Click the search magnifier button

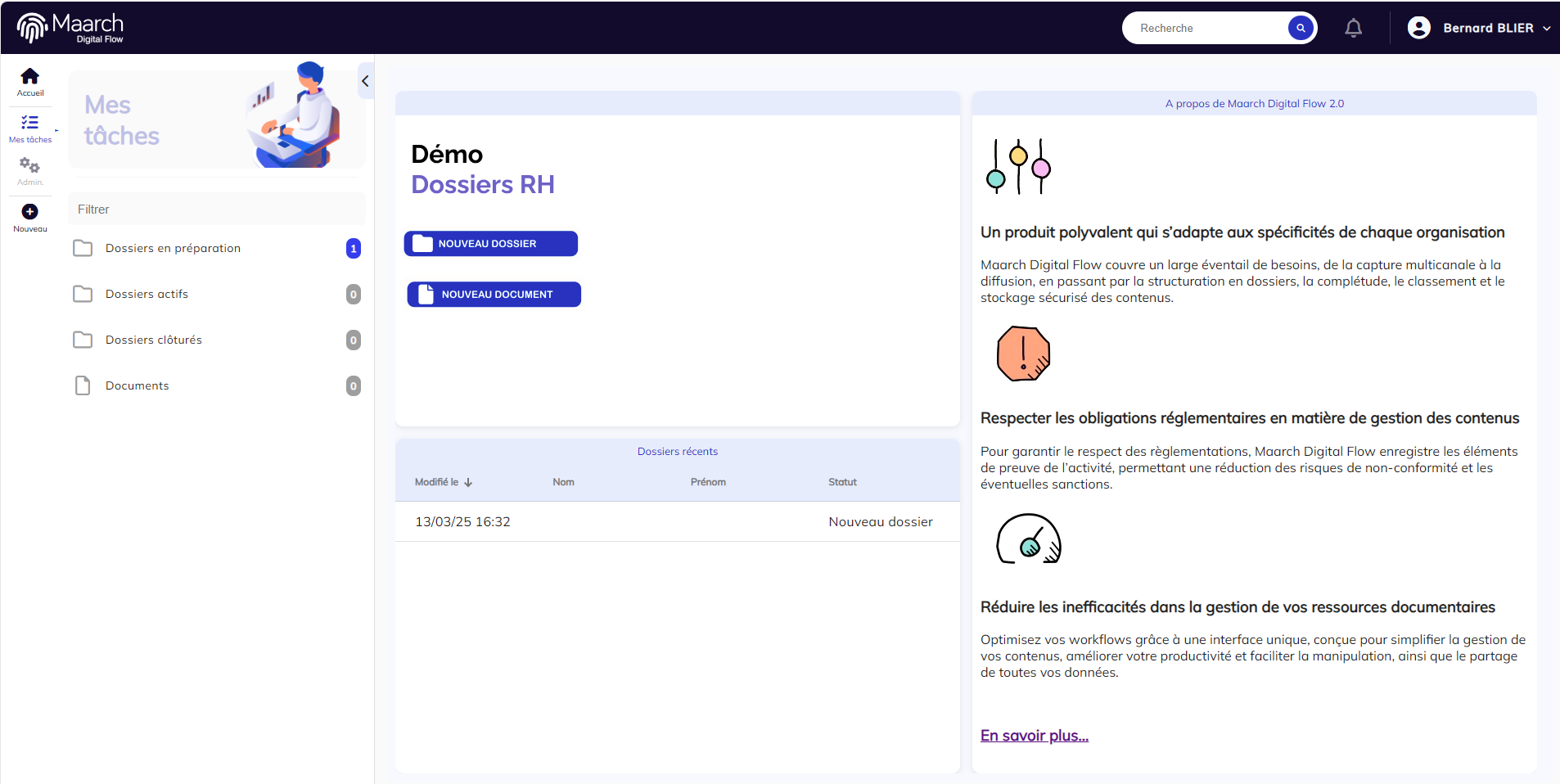click(1301, 28)
